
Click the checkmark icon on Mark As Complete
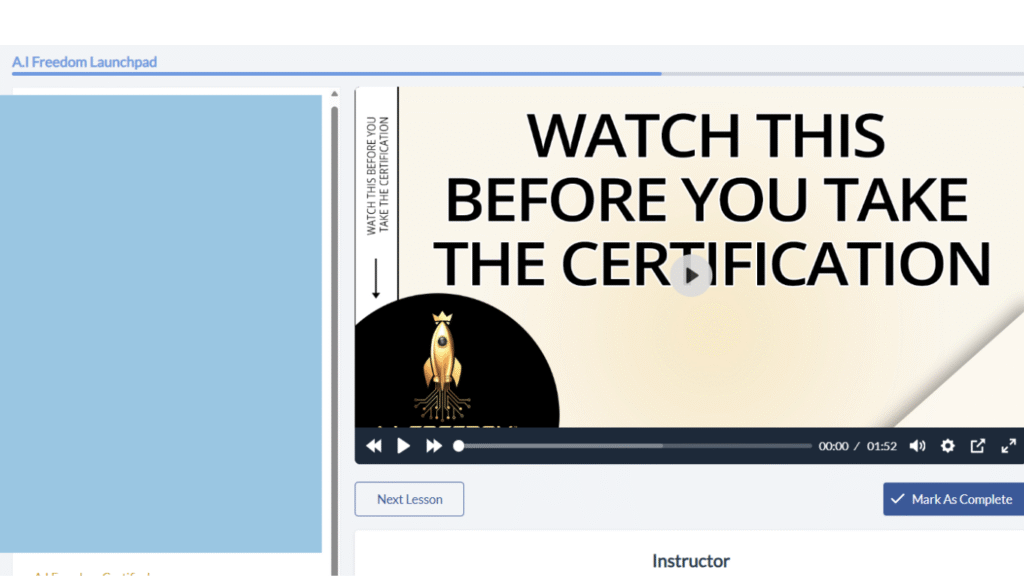point(898,499)
